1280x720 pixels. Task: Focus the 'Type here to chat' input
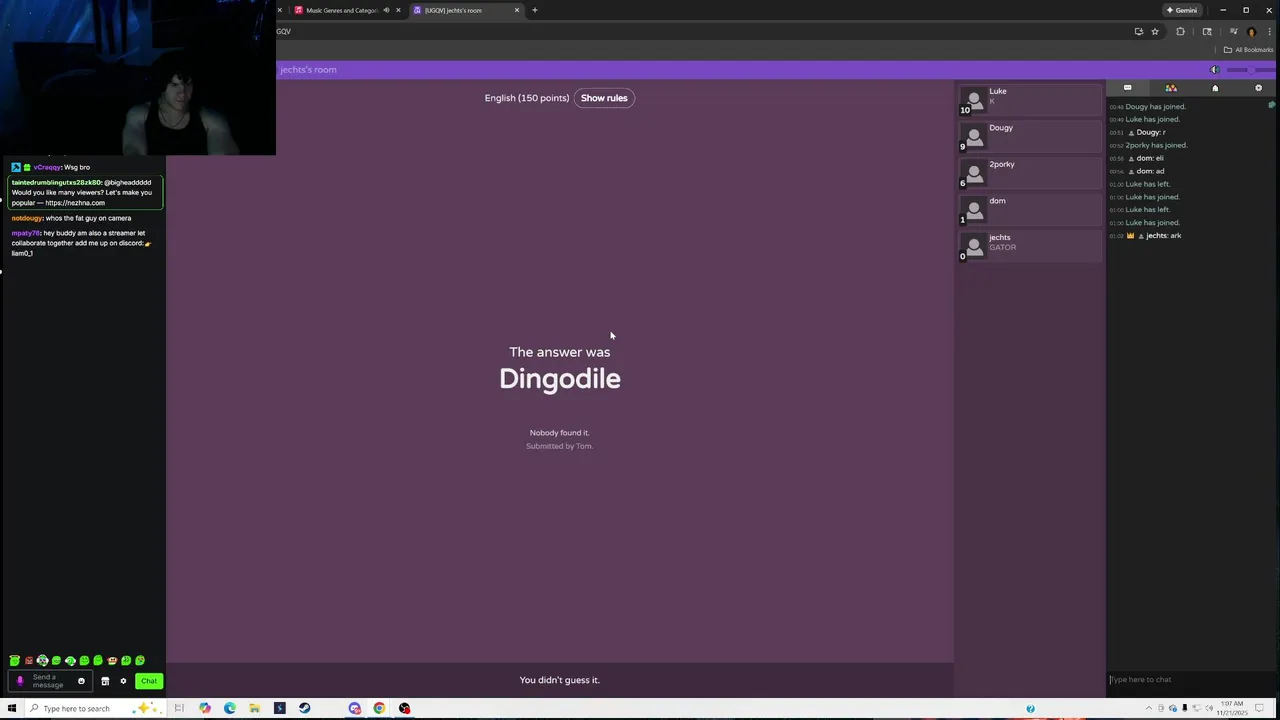1190,680
